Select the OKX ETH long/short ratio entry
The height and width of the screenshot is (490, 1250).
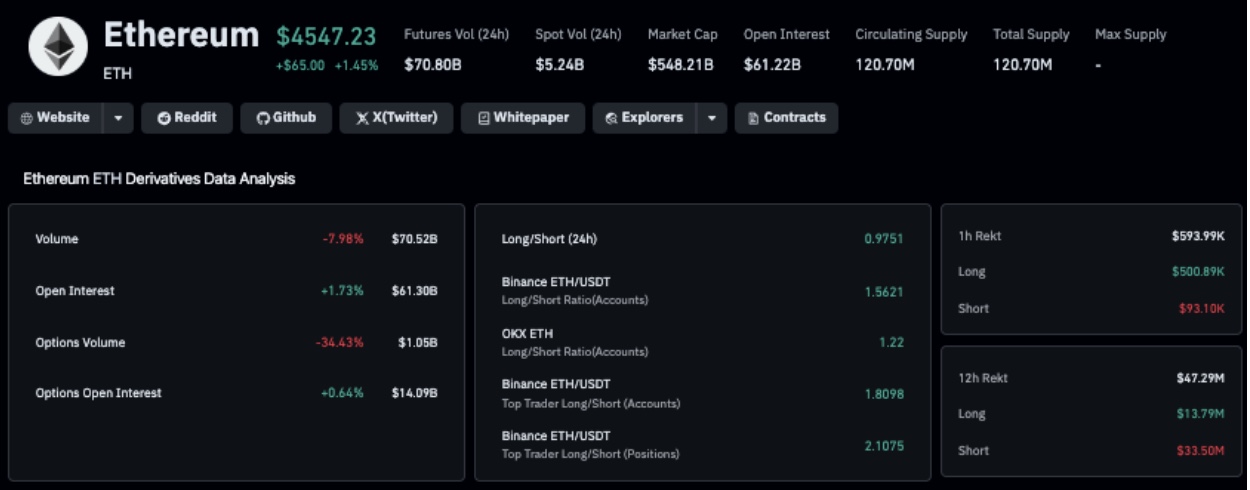point(574,342)
